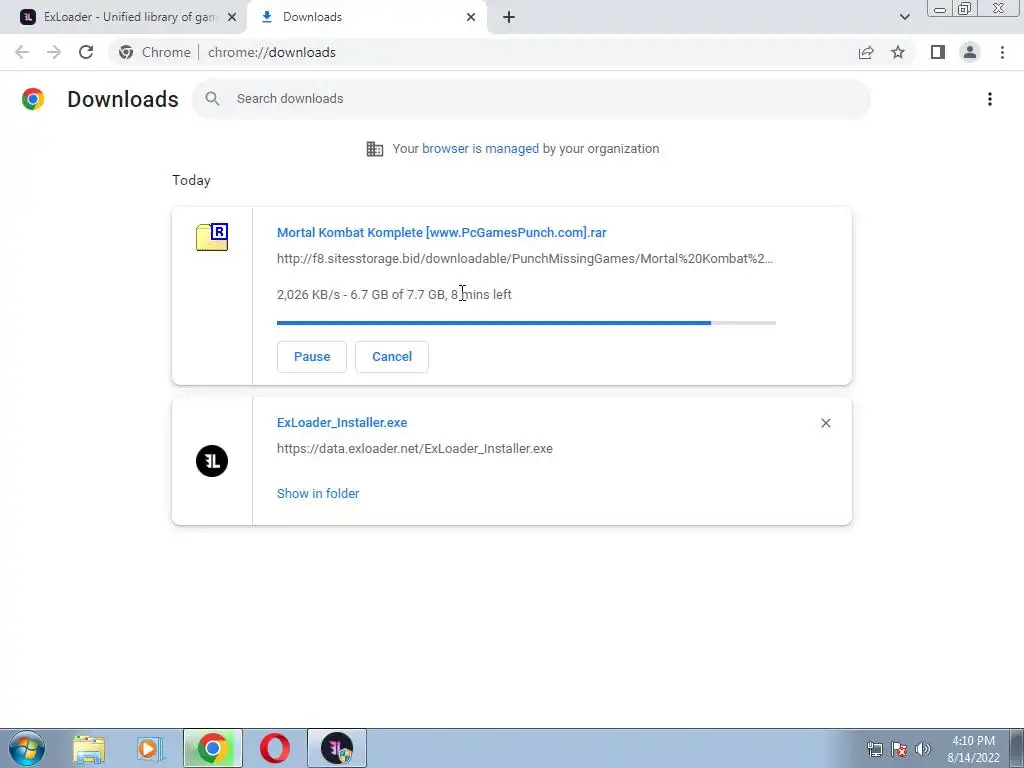This screenshot has height=768, width=1024.
Task: Remove ExLoader installer from list
Action: (x=825, y=423)
